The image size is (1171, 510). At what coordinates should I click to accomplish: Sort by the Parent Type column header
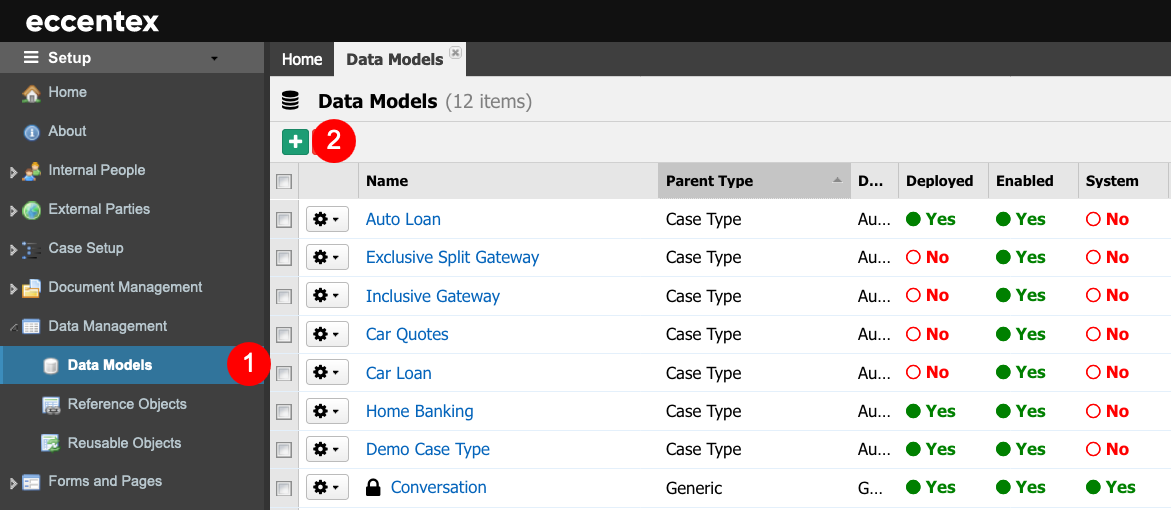pyautogui.click(x=754, y=181)
